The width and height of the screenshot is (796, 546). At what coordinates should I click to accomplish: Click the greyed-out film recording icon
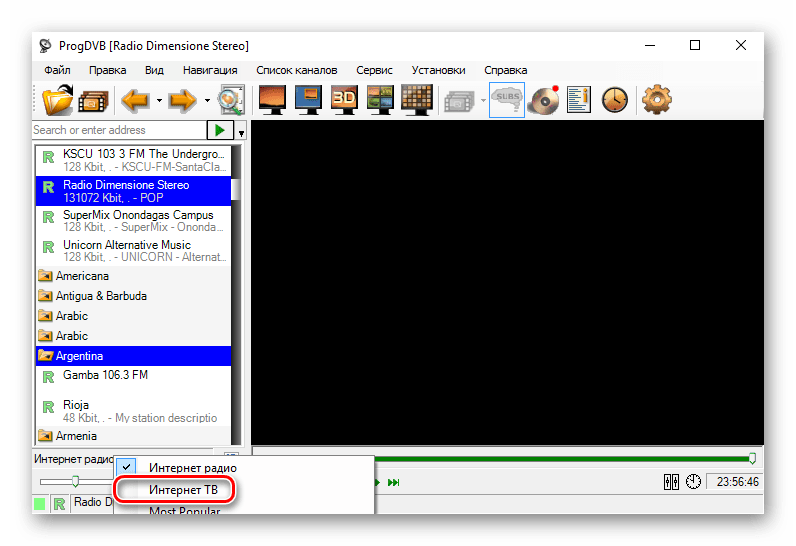459,101
